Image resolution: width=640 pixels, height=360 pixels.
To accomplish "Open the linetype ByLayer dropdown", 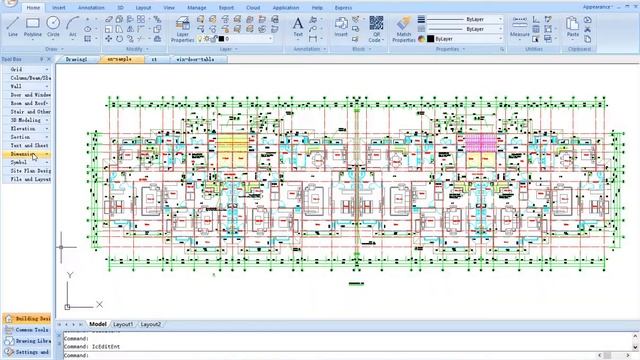I will pos(500,29).
